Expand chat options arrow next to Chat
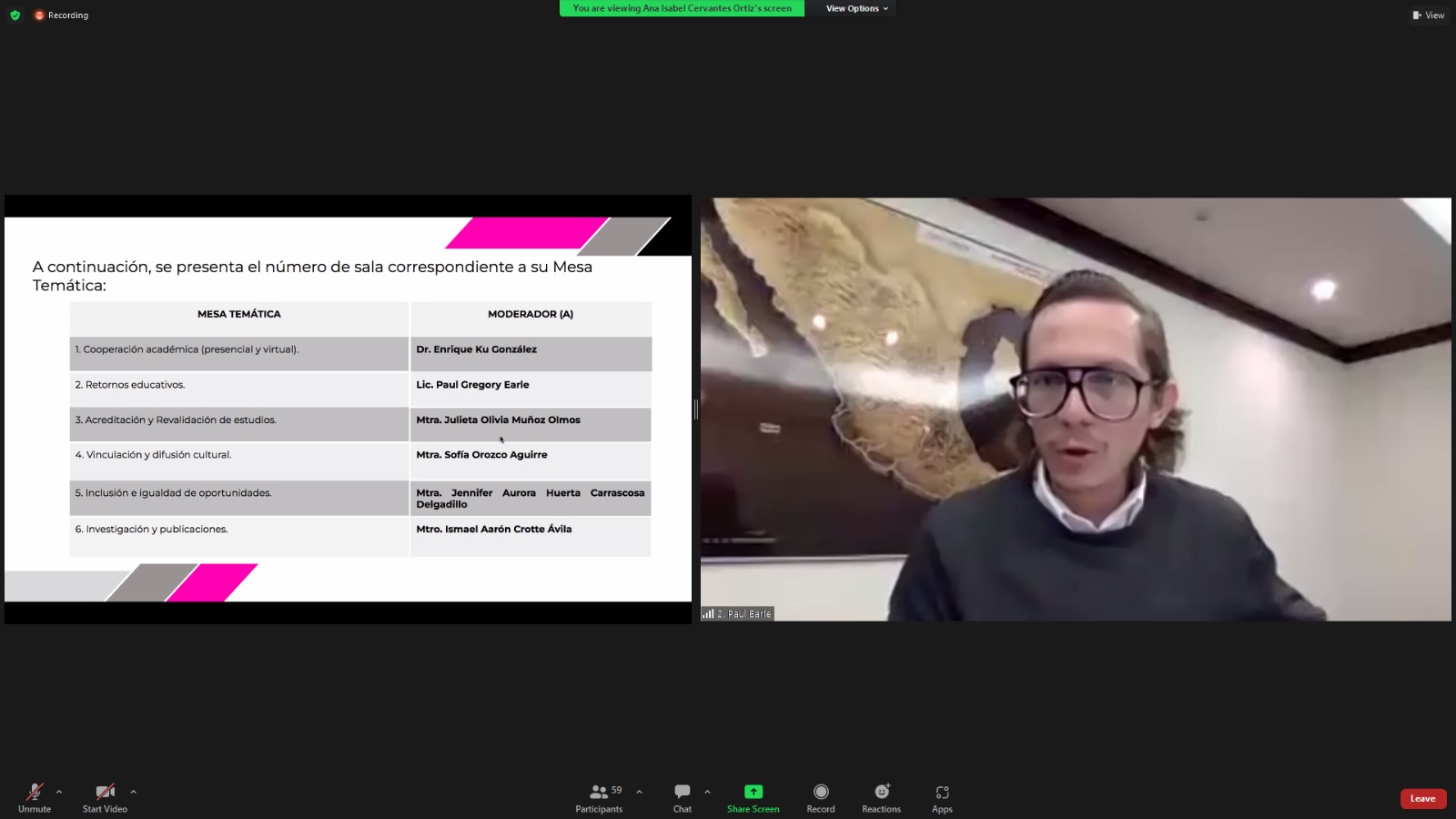 pos(707,792)
